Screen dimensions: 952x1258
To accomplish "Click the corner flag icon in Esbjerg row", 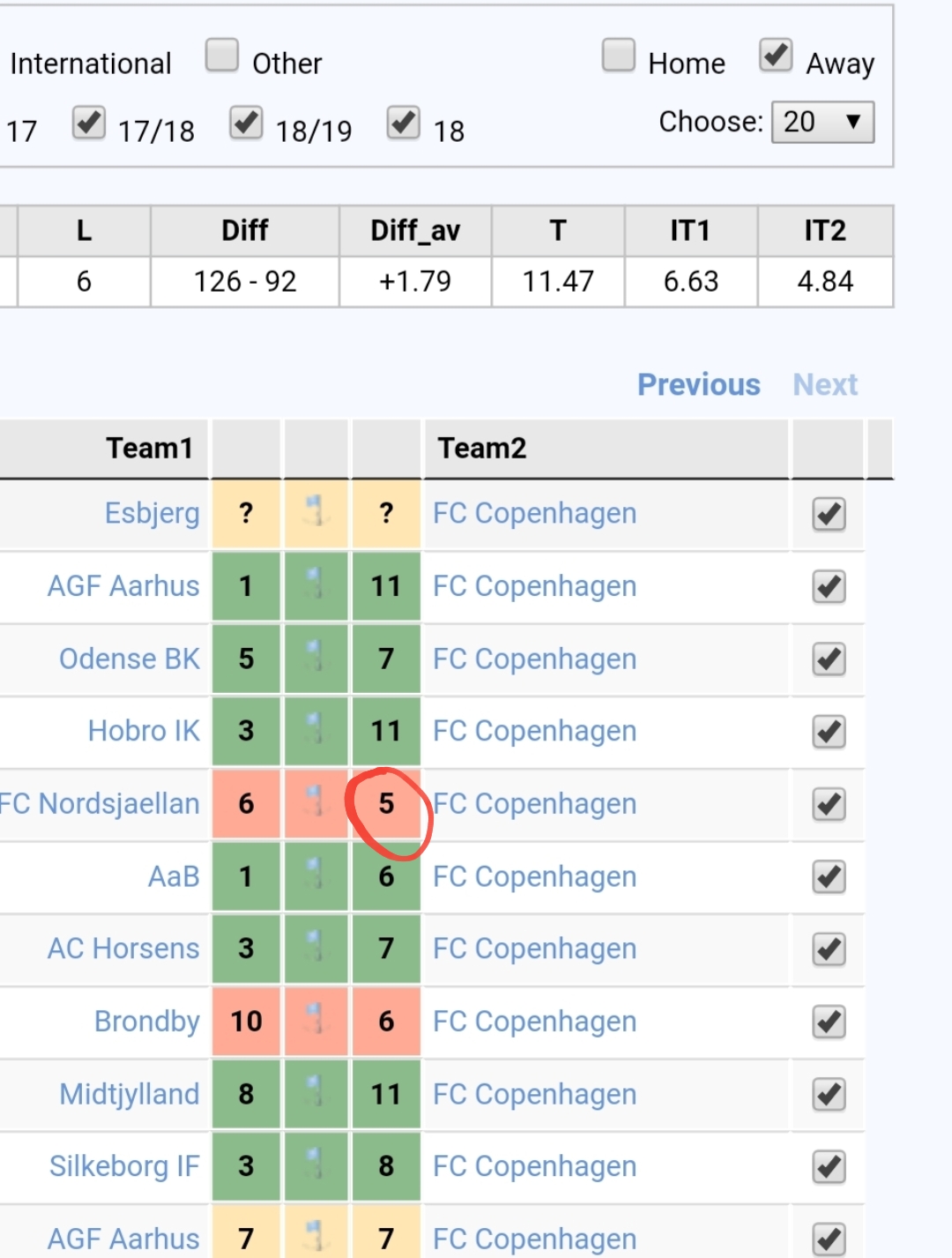I will coord(316,511).
